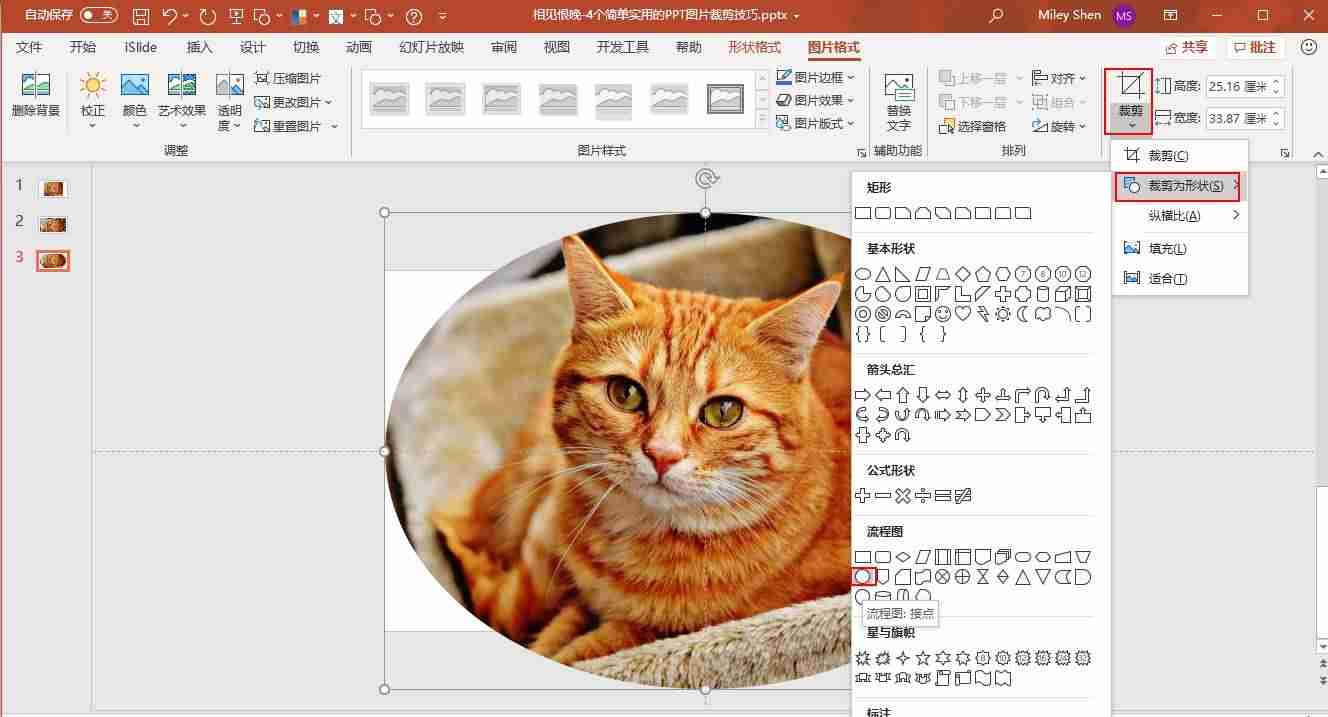Click the save icon in title bar
Screen dimensions: 1328x717
tap(141, 16)
